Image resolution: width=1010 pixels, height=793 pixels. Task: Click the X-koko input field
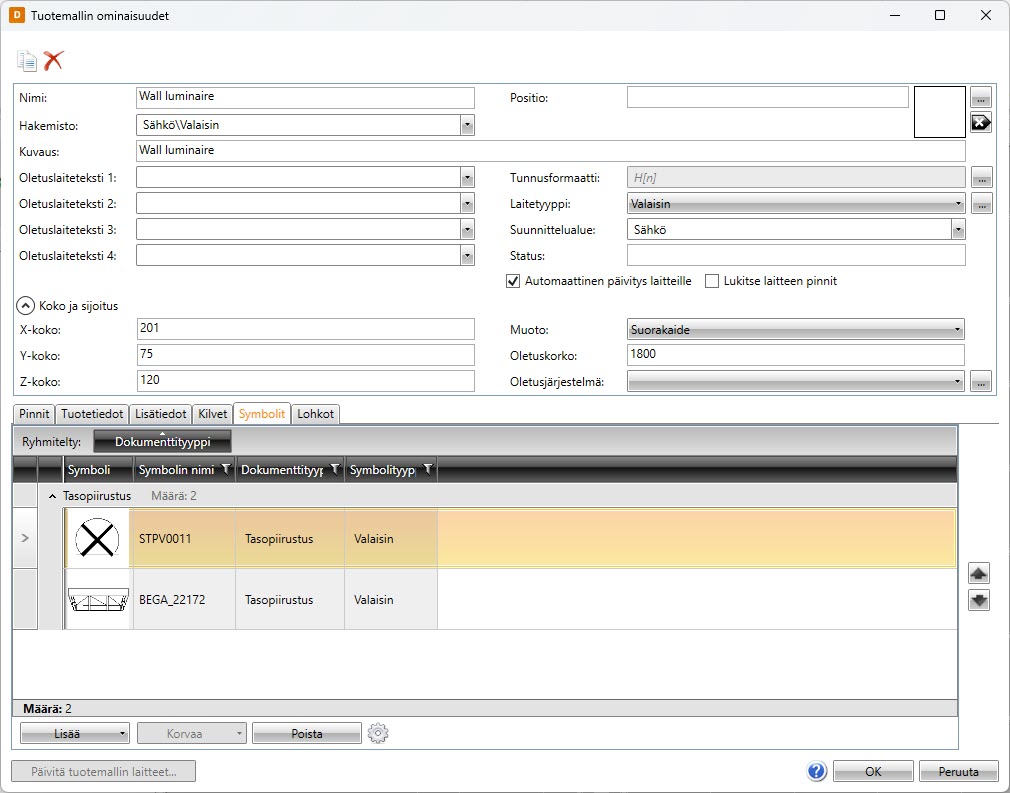click(x=305, y=329)
